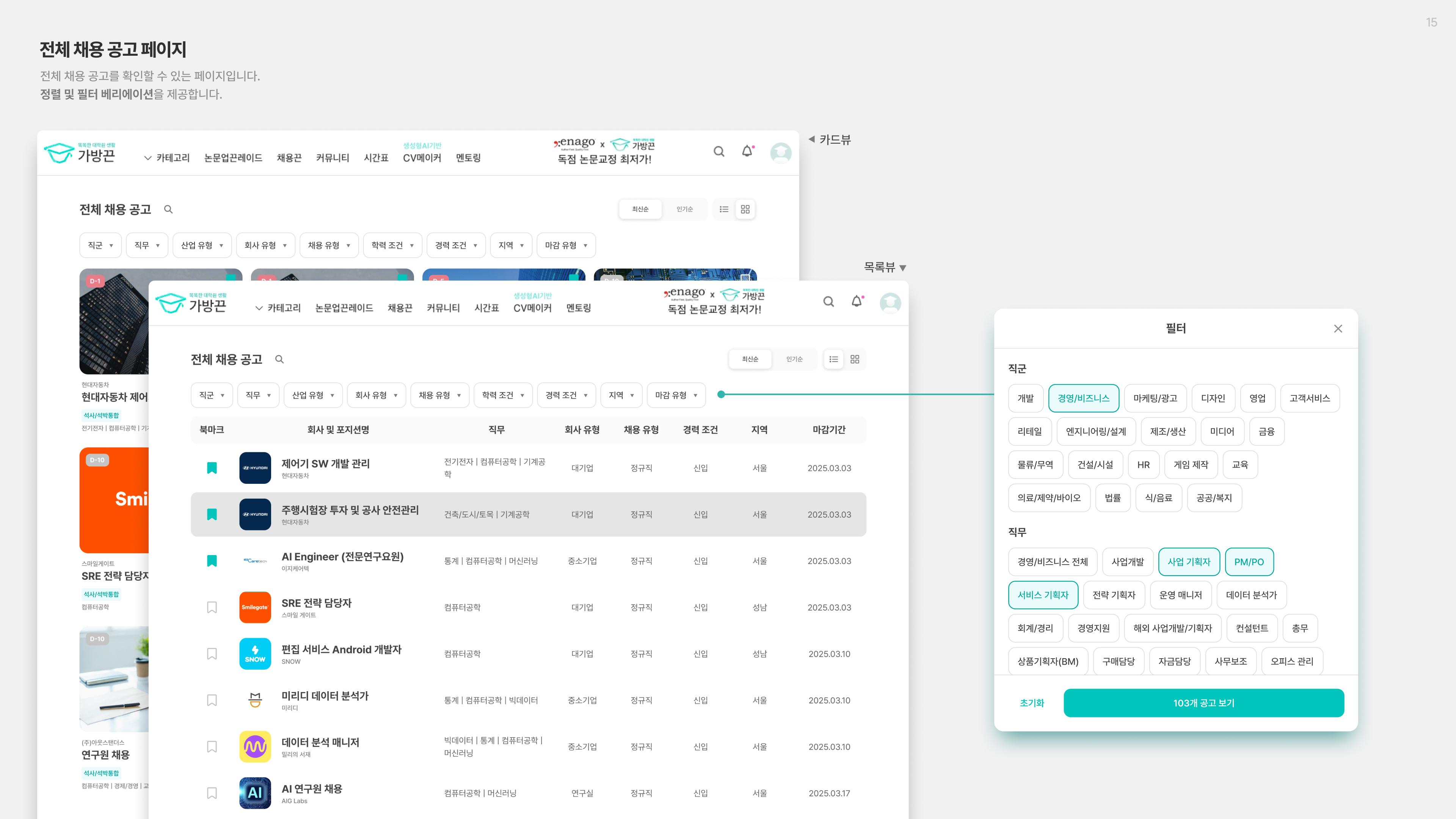1456x819 pixels.
Task: Toggle bookmark for SRE 전략 담당자 row
Action: click(212, 607)
